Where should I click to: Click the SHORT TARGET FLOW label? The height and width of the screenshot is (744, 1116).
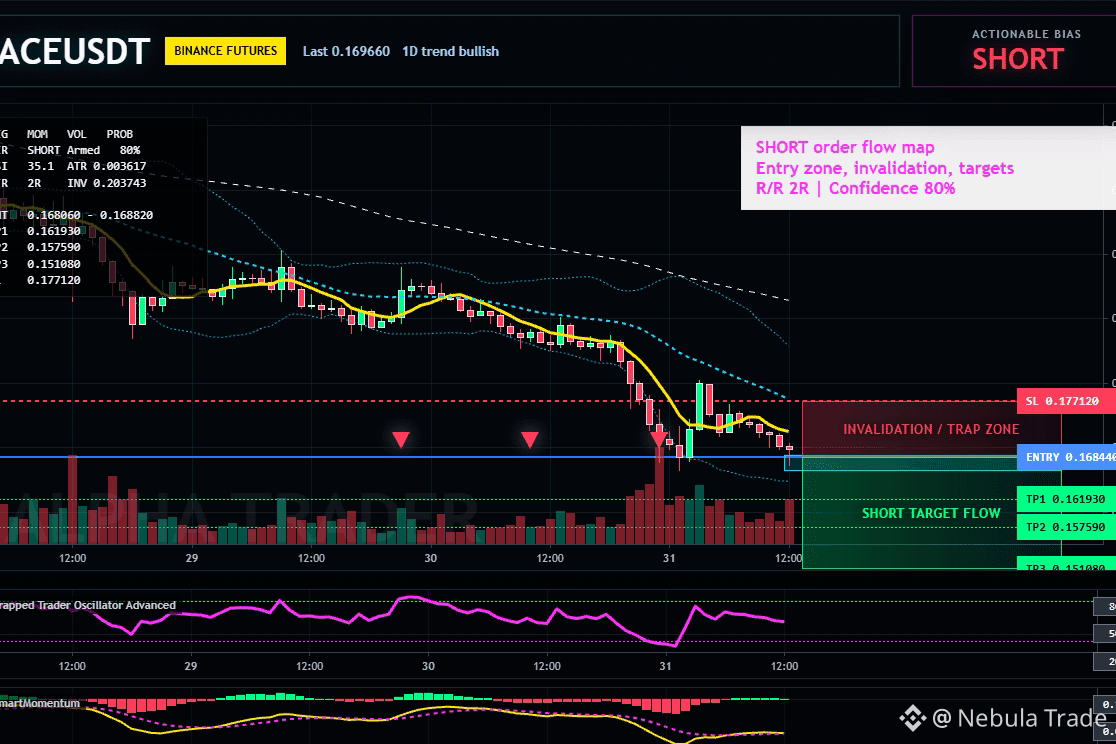tap(931, 513)
